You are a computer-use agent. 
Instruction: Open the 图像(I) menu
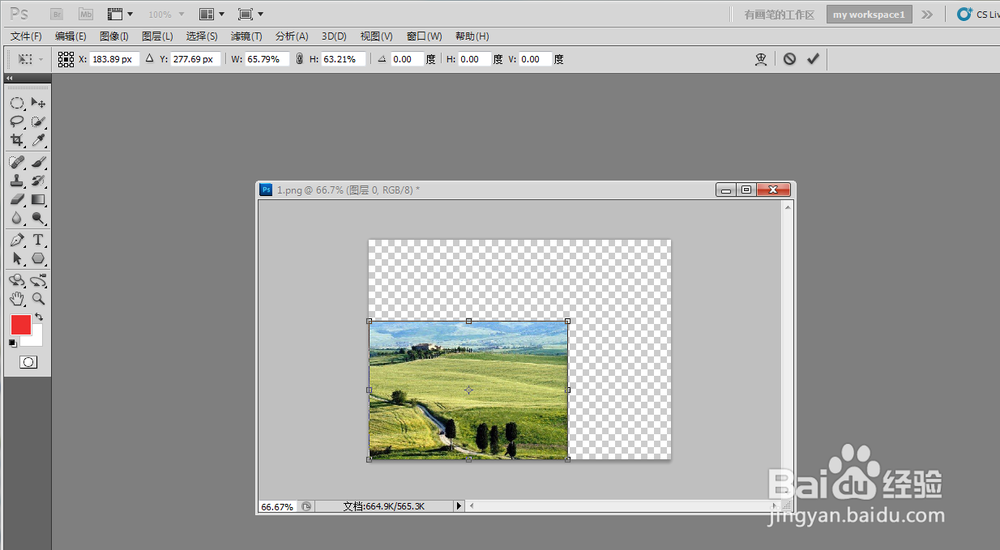(114, 36)
